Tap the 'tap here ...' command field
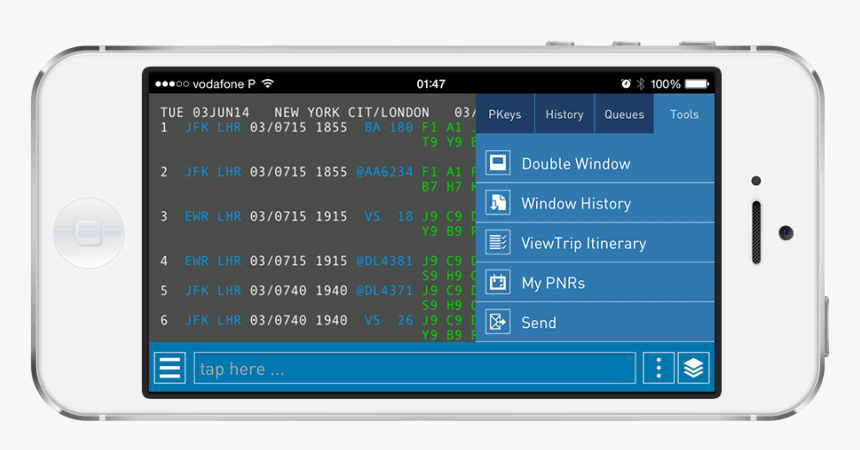 [x=415, y=368]
